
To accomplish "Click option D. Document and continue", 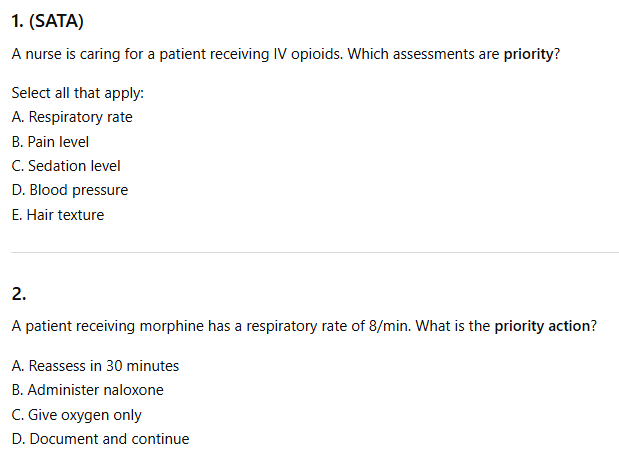I will click(x=100, y=439).
